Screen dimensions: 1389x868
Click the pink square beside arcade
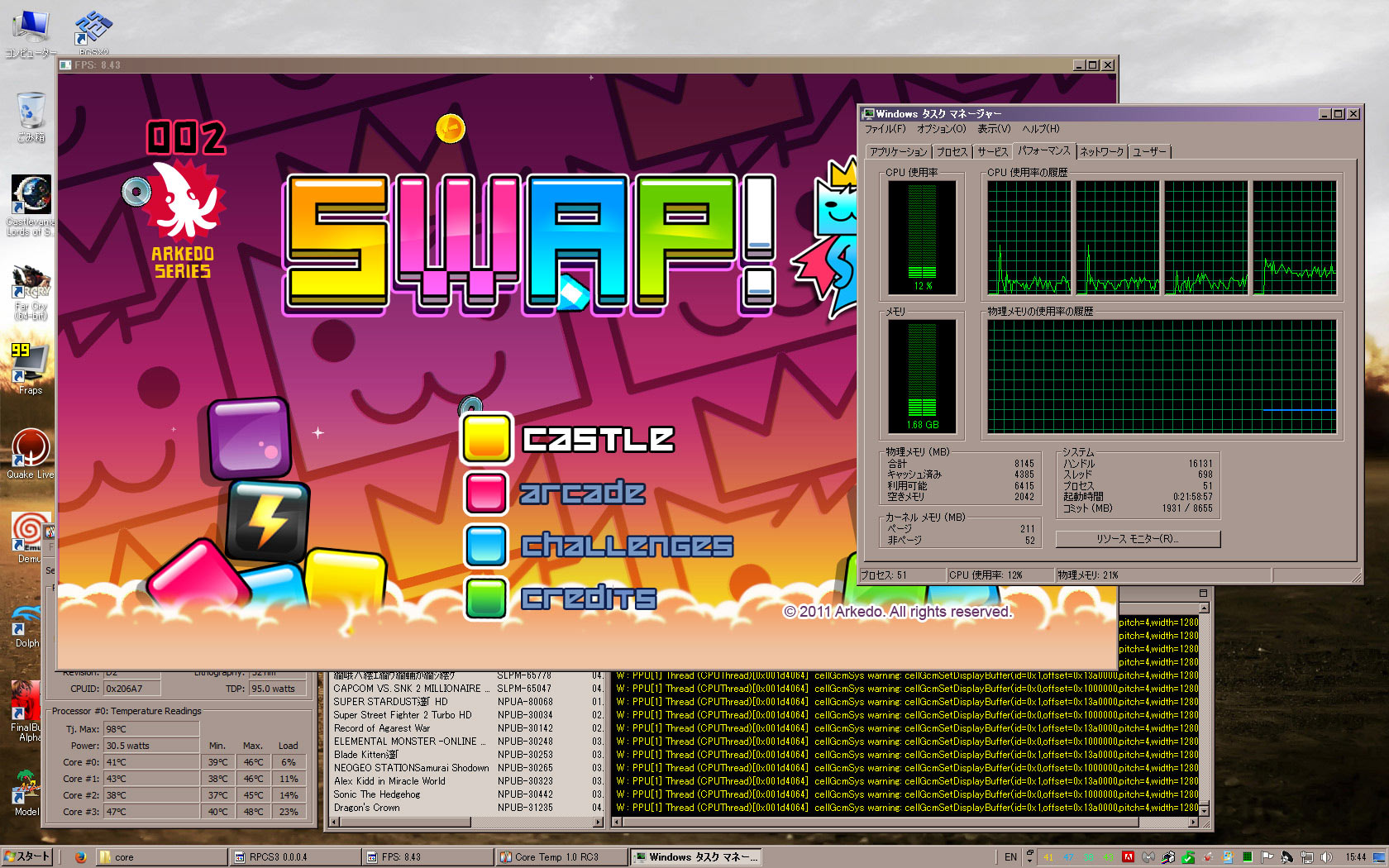click(485, 492)
